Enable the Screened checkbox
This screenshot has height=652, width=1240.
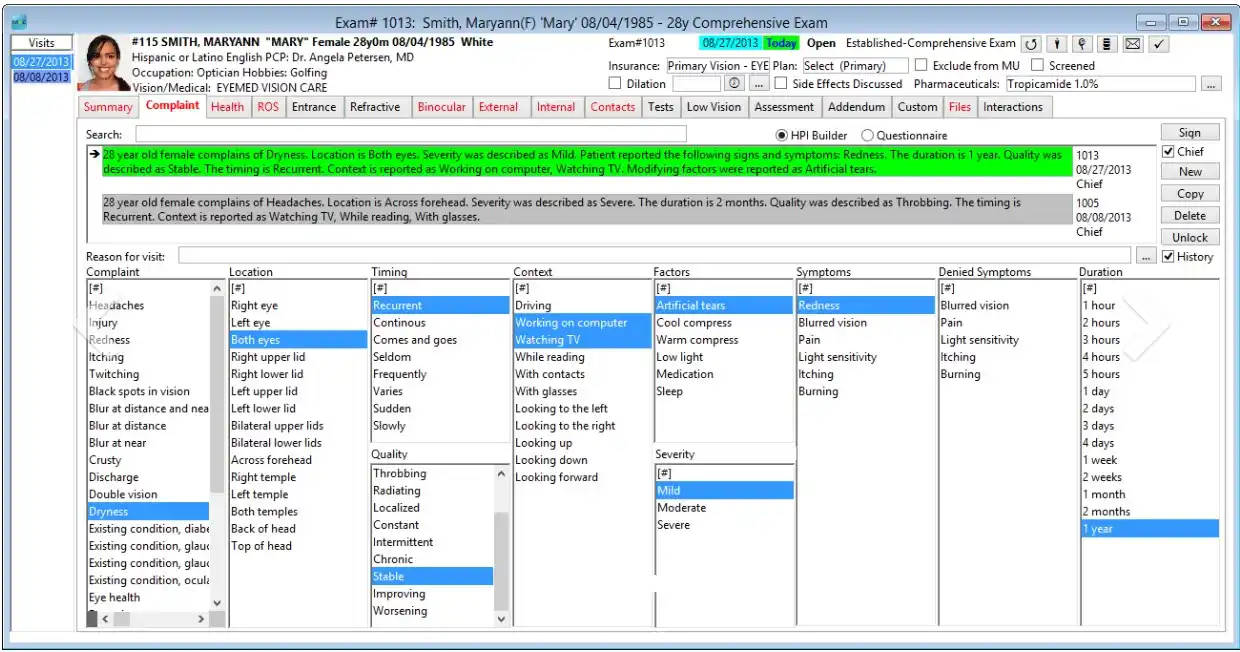(1036, 66)
